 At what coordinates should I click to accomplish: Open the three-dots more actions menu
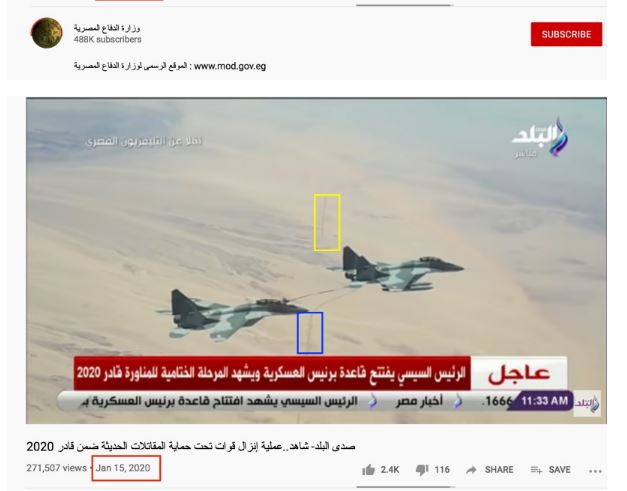[x=595, y=471]
